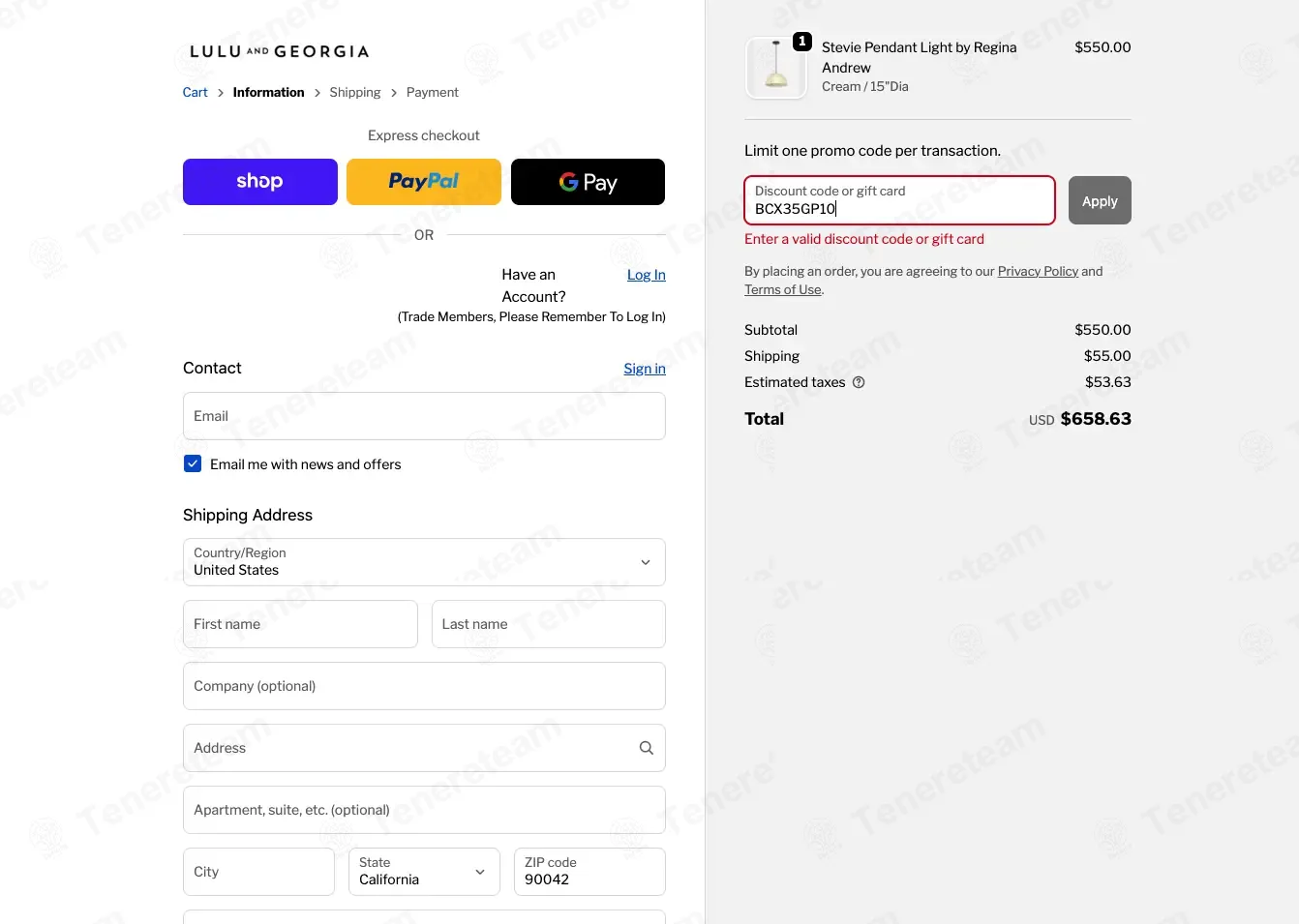This screenshot has height=924, width=1299.
Task: Open the Estimated taxes help icon
Action: pyautogui.click(x=859, y=382)
